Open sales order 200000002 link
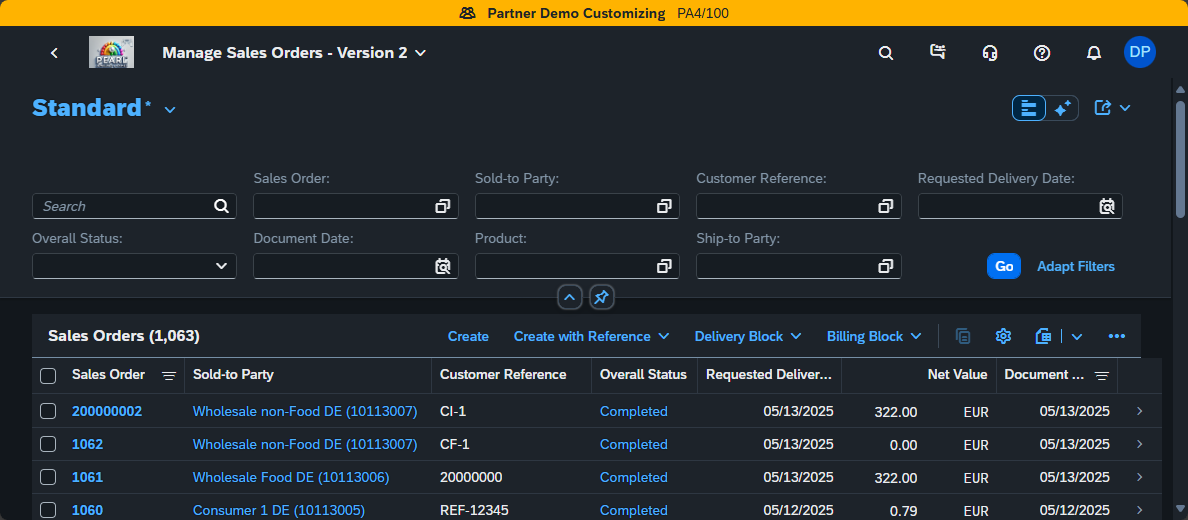Image resolution: width=1188 pixels, height=520 pixels. coord(107,412)
